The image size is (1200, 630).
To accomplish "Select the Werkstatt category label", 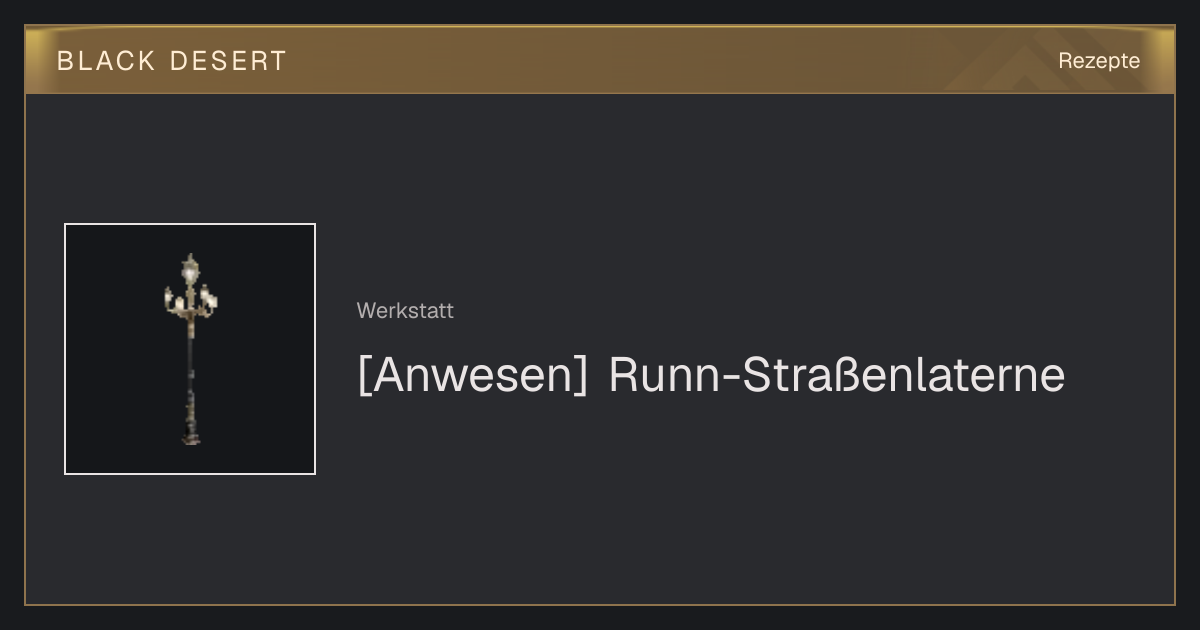I will [x=405, y=311].
